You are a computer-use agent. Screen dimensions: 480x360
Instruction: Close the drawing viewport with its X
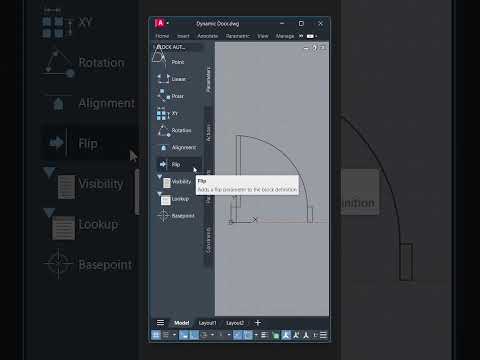(323, 48)
